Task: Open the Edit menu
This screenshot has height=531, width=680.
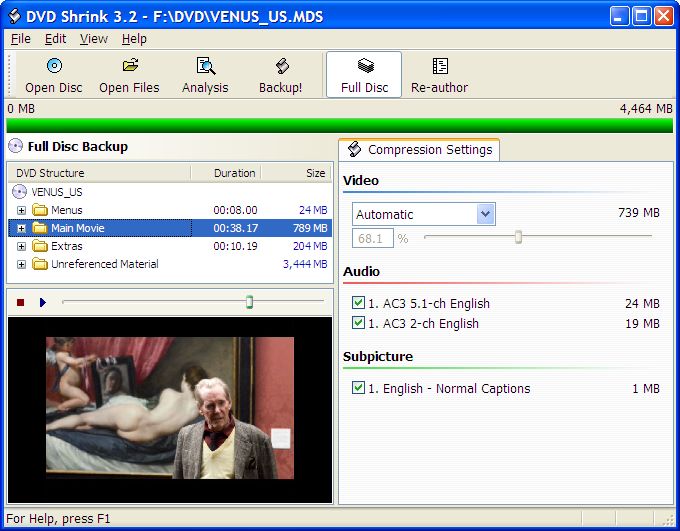Action: (x=55, y=39)
